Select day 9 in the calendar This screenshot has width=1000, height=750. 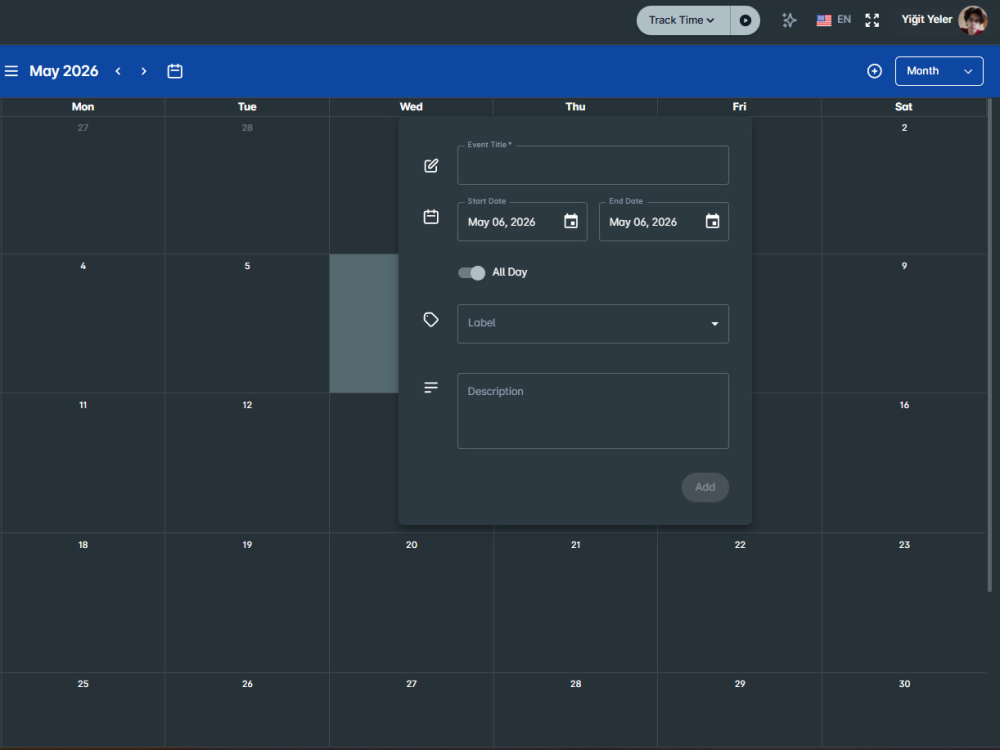pyautogui.click(x=904, y=266)
